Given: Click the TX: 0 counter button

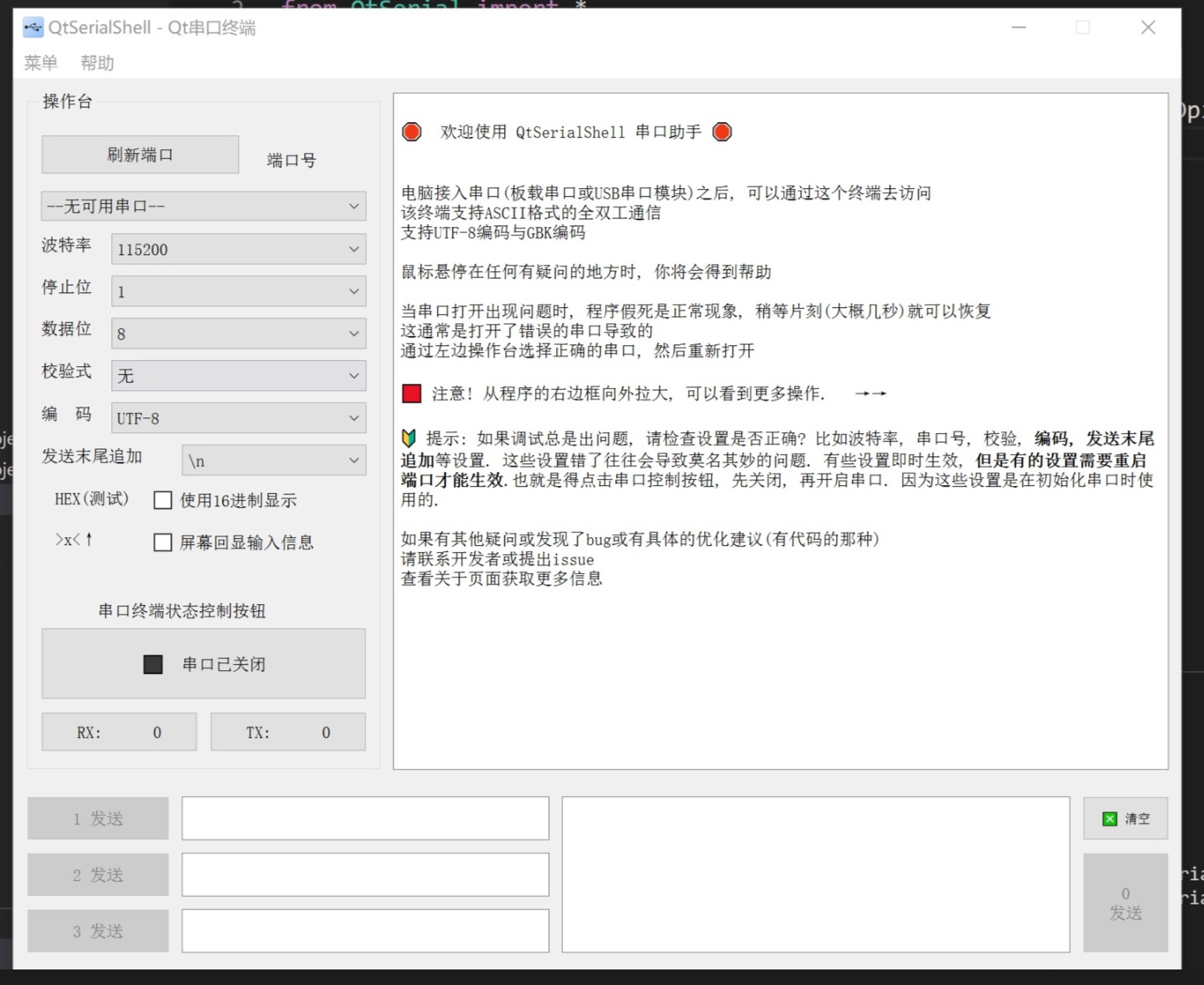Looking at the screenshot, I should point(288,732).
